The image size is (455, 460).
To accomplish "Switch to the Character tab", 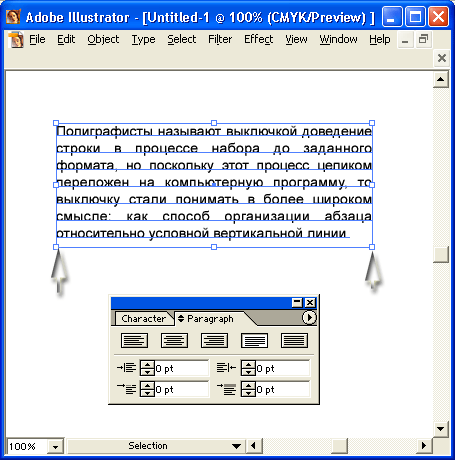I will (x=143, y=319).
